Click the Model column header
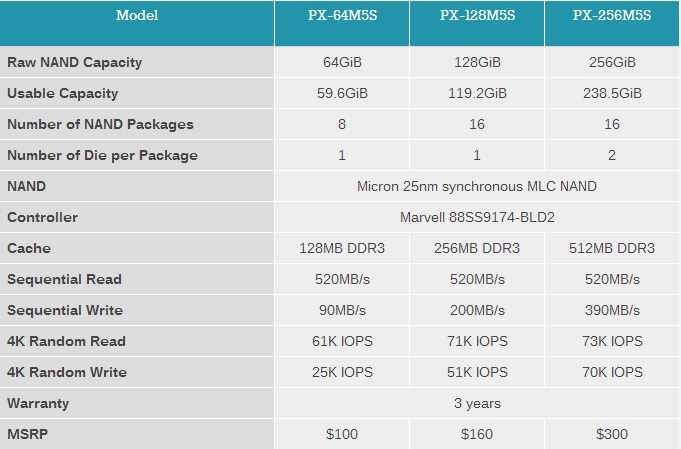This screenshot has height=449, width=681. point(136,16)
